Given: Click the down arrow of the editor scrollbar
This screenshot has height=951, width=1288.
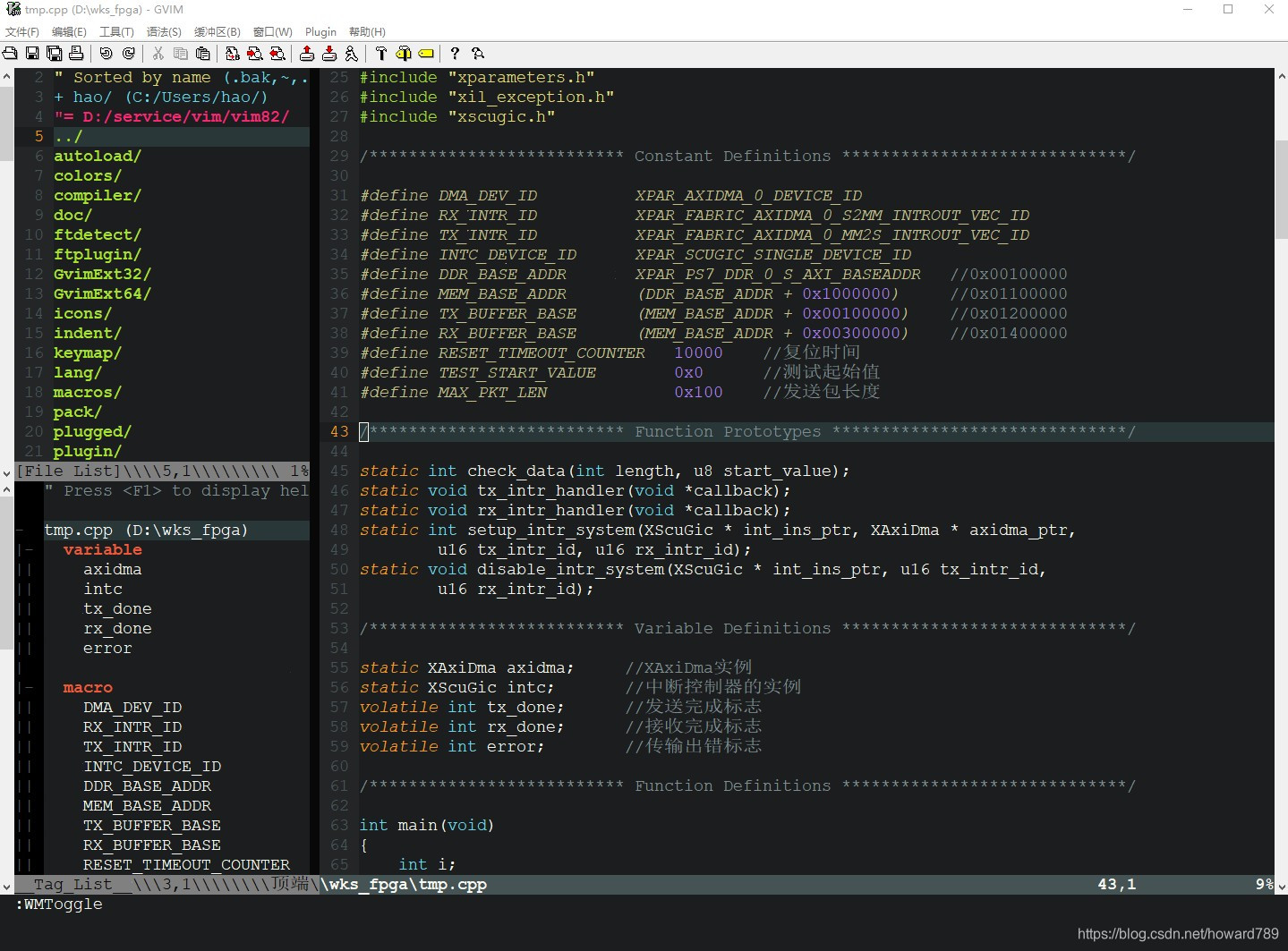Looking at the screenshot, I should [x=1281, y=887].
